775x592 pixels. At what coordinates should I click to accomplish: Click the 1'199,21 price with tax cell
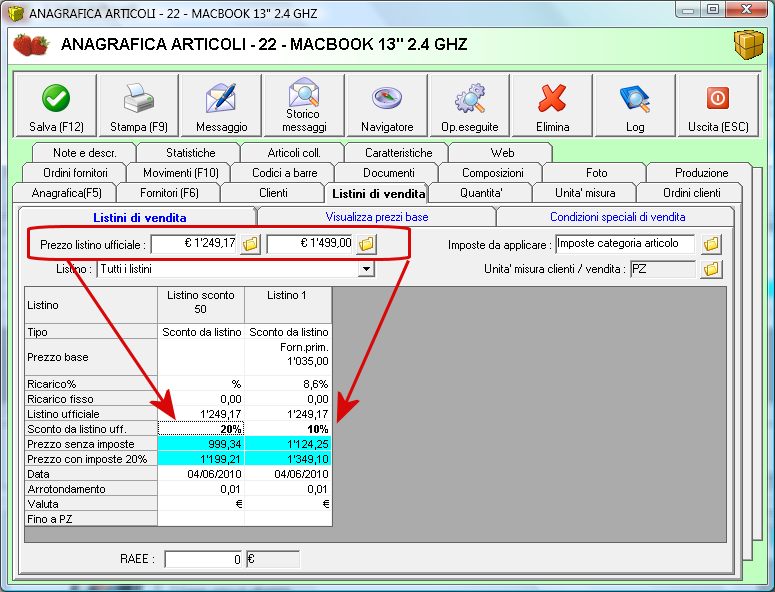(x=201, y=459)
